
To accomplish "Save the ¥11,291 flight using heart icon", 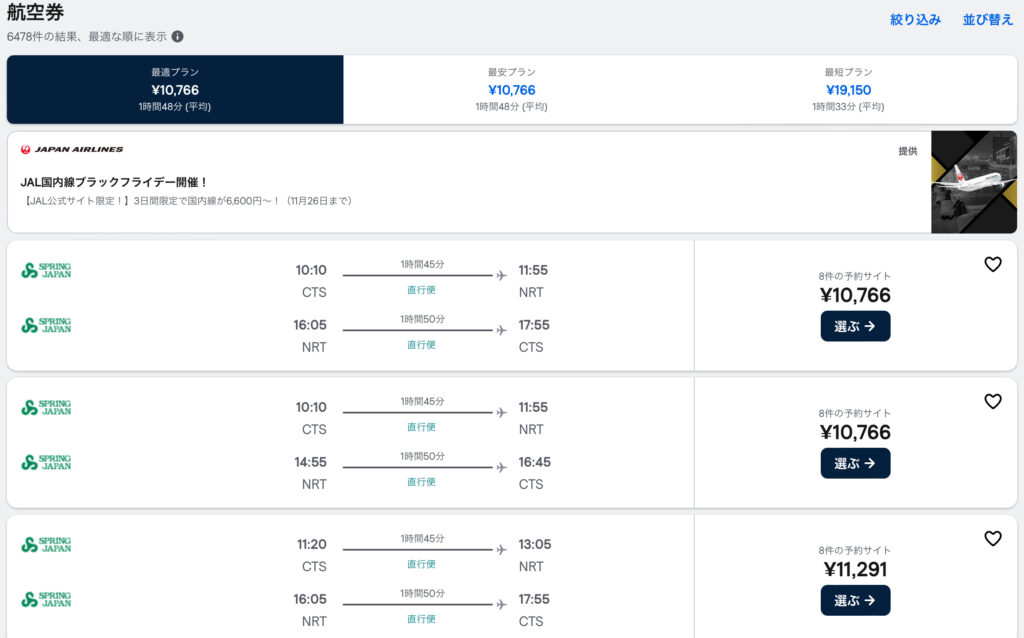I will click(992, 538).
